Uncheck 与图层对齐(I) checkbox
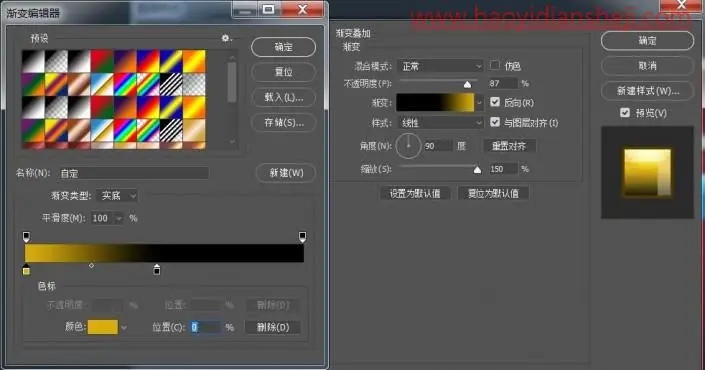705x370 pixels. click(495, 122)
